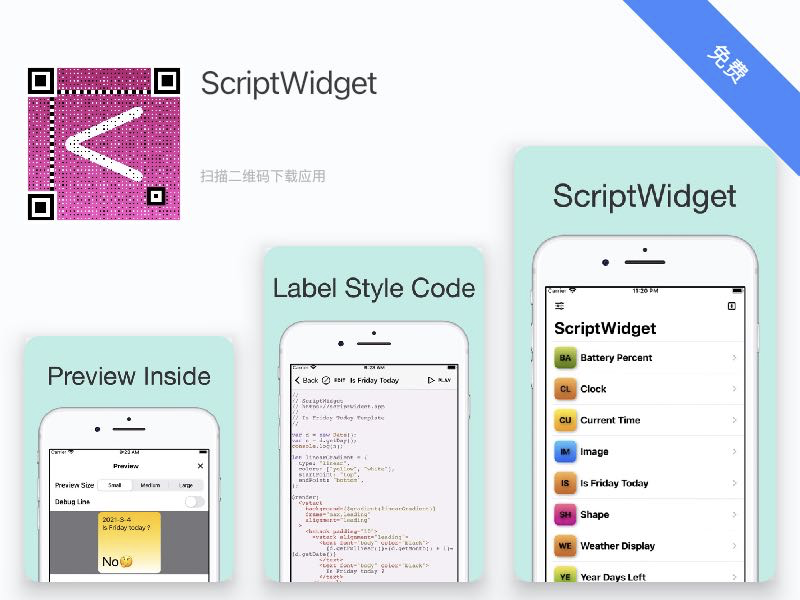Open the Is Friday Today IS icon
800x600 pixels.
tap(565, 483)
